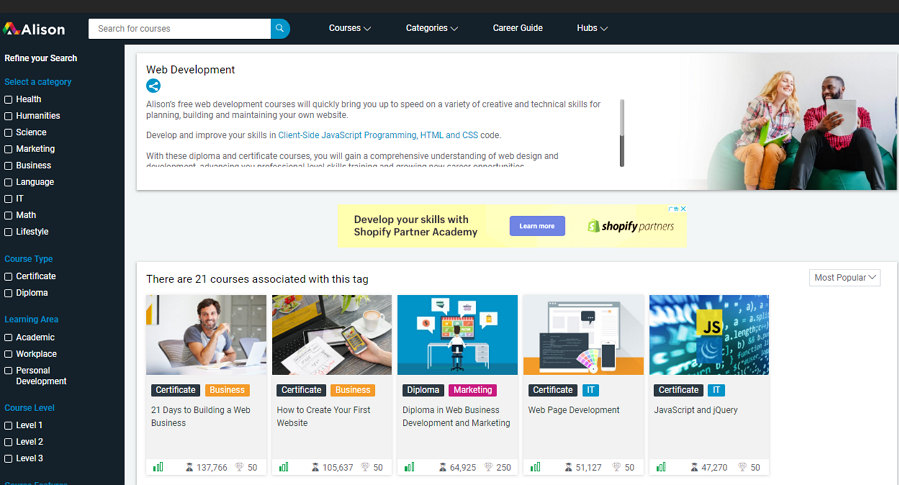
Task: Open the Most Popular sort dropdown
Action: point(845,277)
